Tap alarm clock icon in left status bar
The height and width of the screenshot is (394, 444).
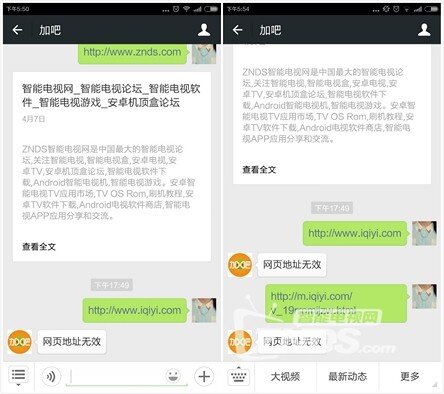[x=176, y=9]
